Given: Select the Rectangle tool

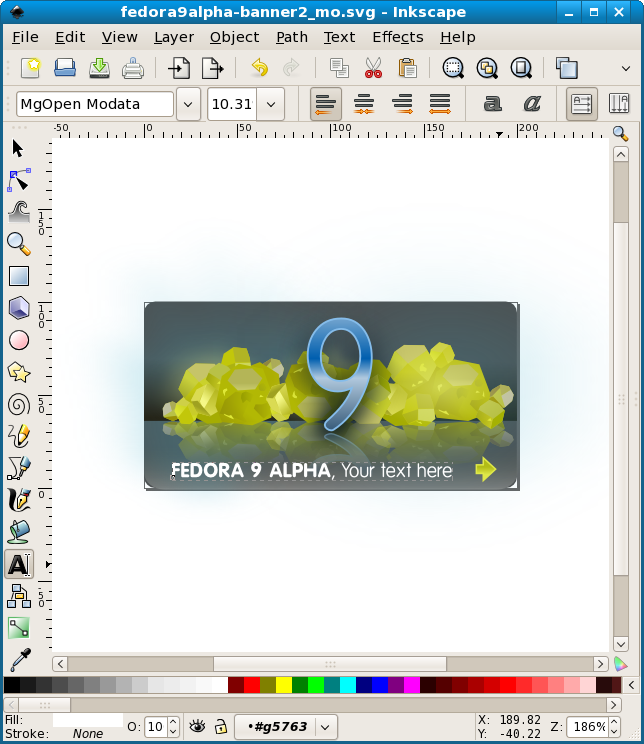Looking at the screenshot, I should [19, 276].
